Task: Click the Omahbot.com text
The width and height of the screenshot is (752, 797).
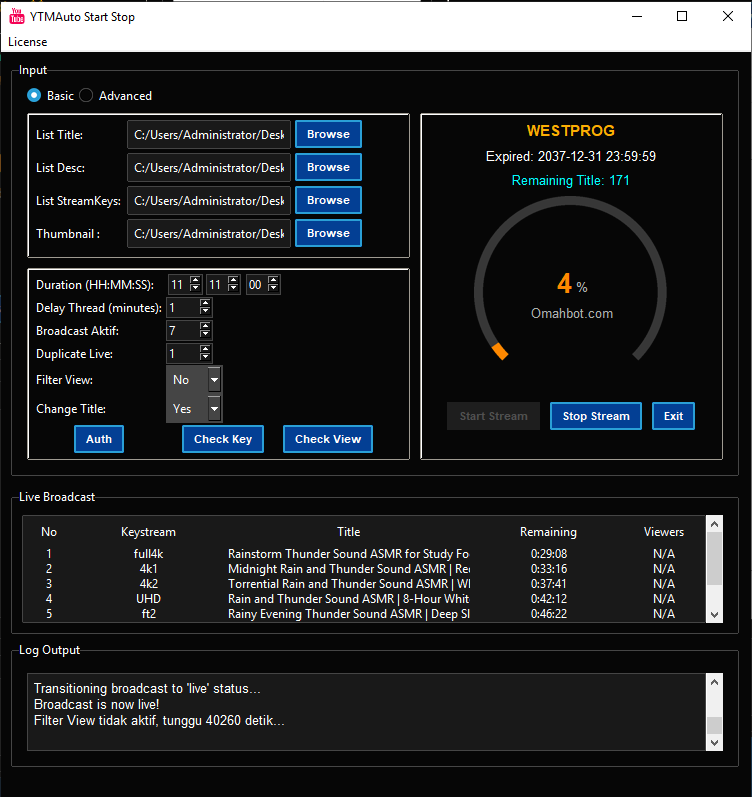Action: (x=572, y=314)
